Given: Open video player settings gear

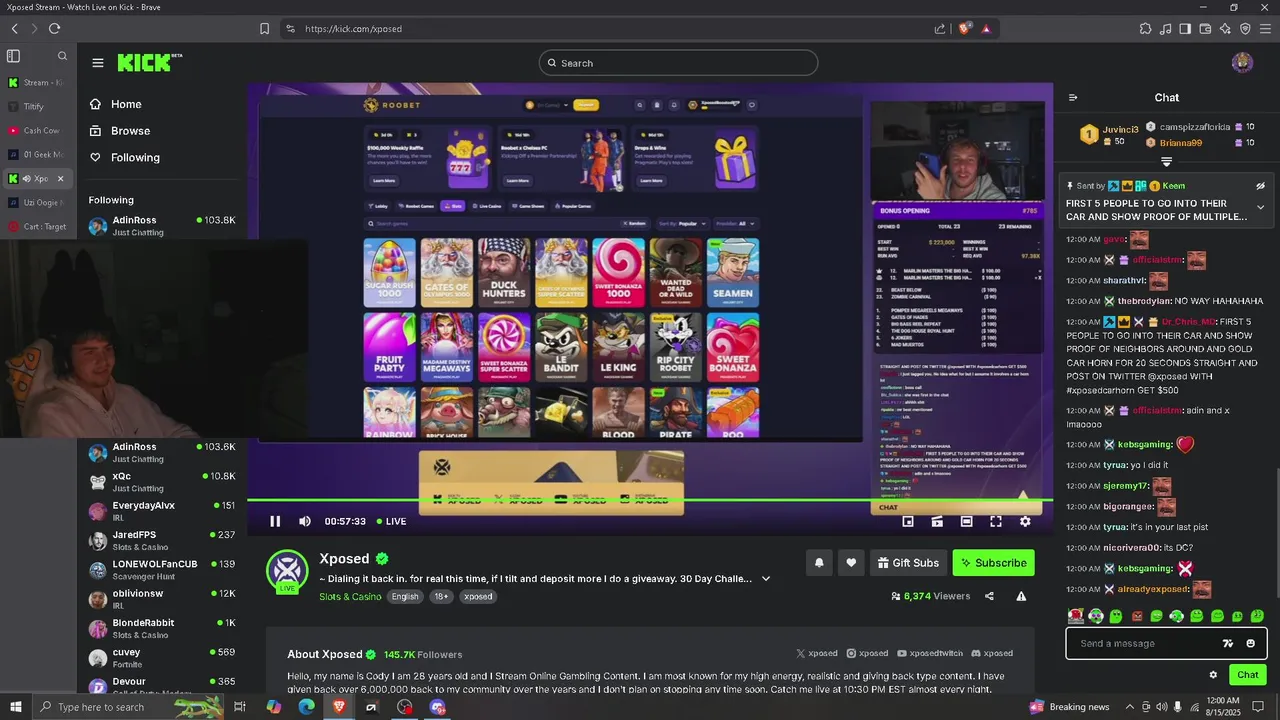Looking at the screenshot, I should [x=1025, y=521].
